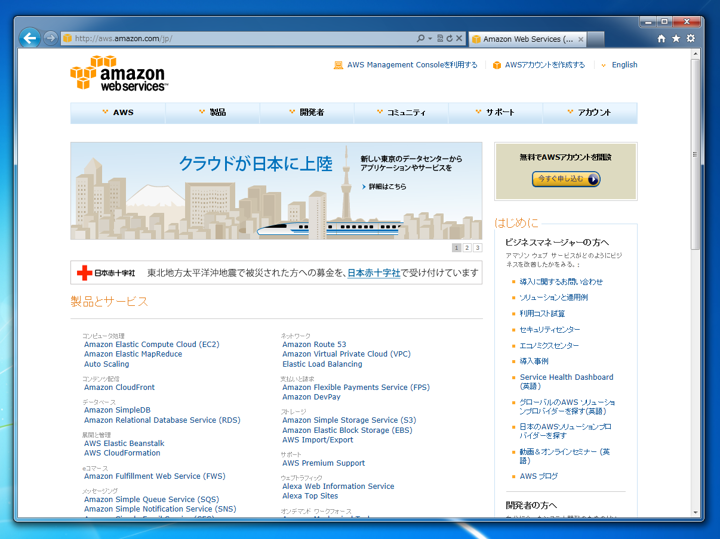Open Amazon Flexible Payments Service (FPS)

pos(356,387)
